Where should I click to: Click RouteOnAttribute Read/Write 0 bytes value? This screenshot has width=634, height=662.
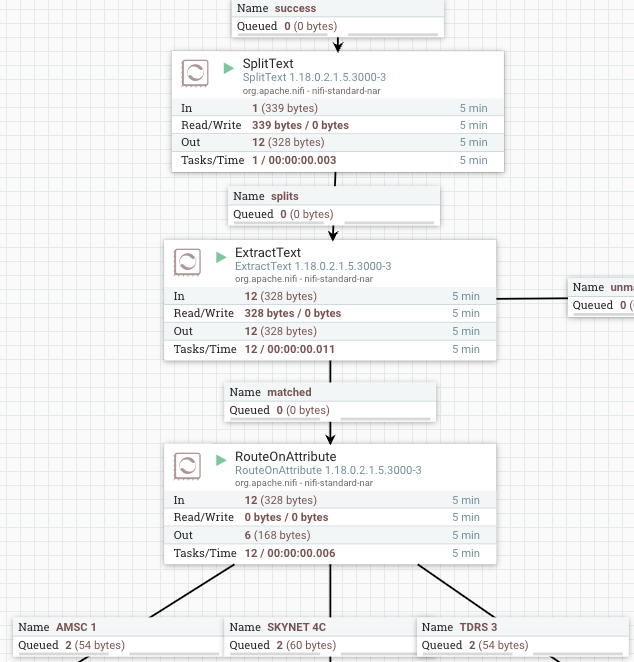[286, 517]
